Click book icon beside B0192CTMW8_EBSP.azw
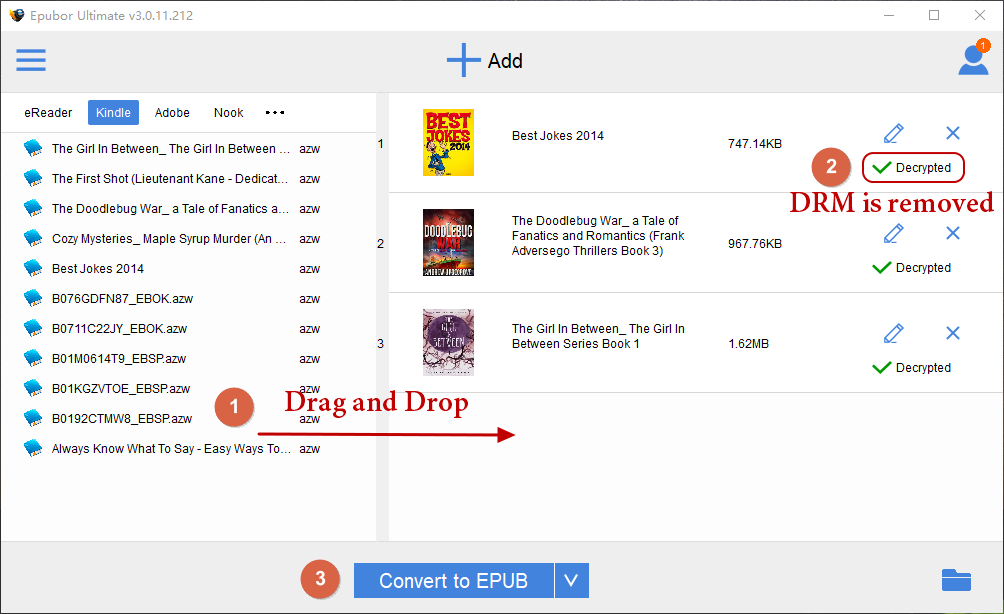The image size is (1004, 614). click(x=33, y=418)
